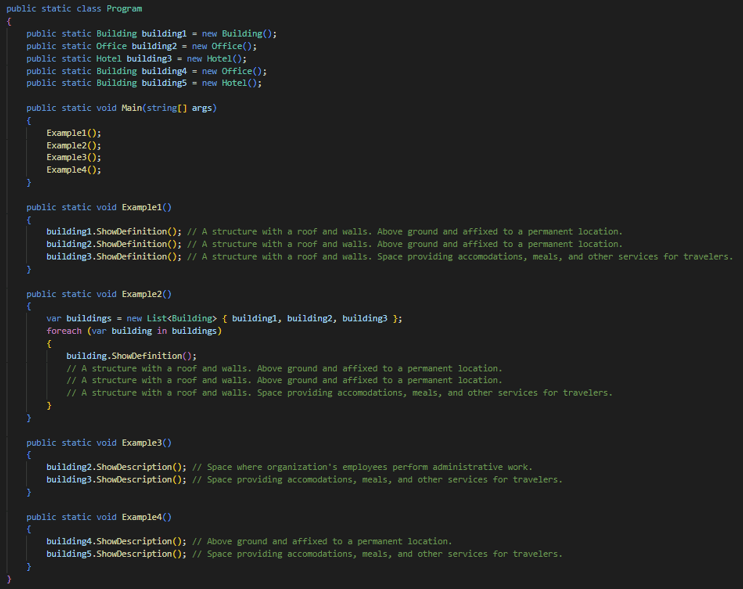The height and width of the screenshot is (589, 743).
Task: Click the 'public static void Example1()' signature
Action: [99, 207]
